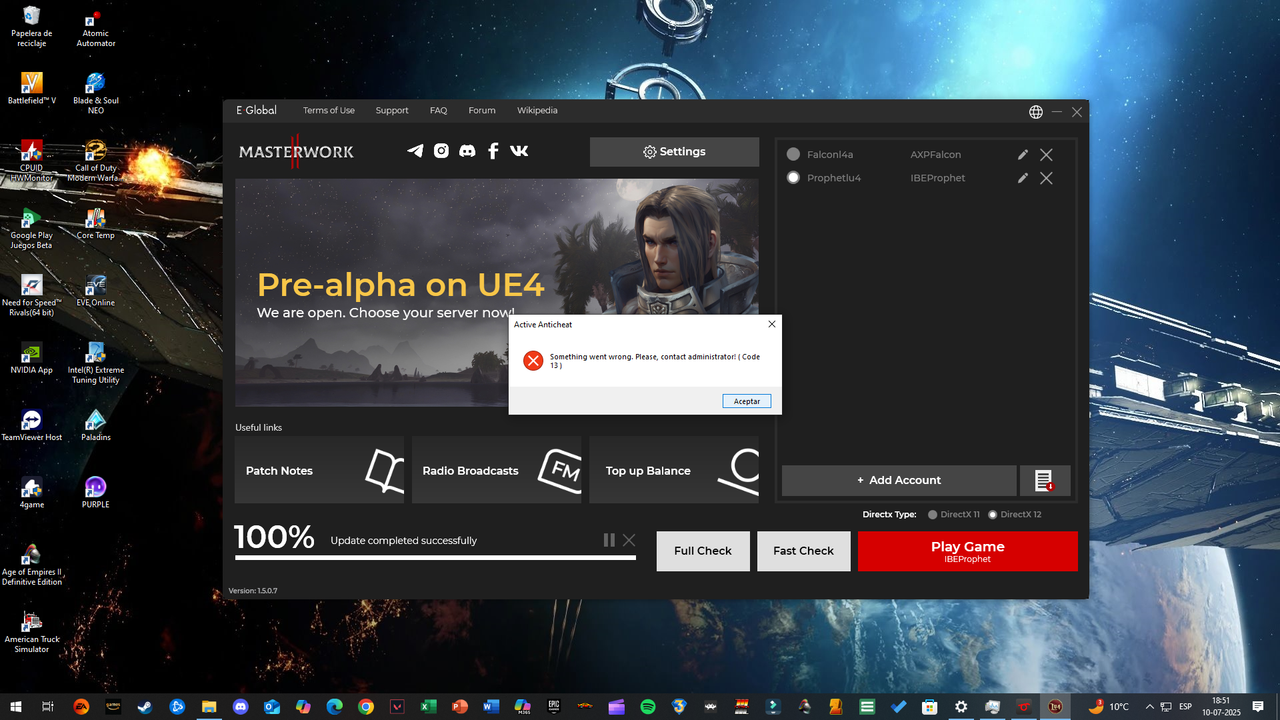Click the update progress bar
The width and height of the screenshot is (1280, 720).
(x=435, y=557)
